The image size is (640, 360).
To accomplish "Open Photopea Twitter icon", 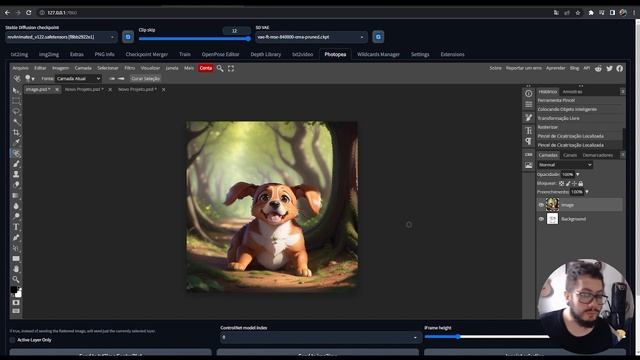I will 609,68.
